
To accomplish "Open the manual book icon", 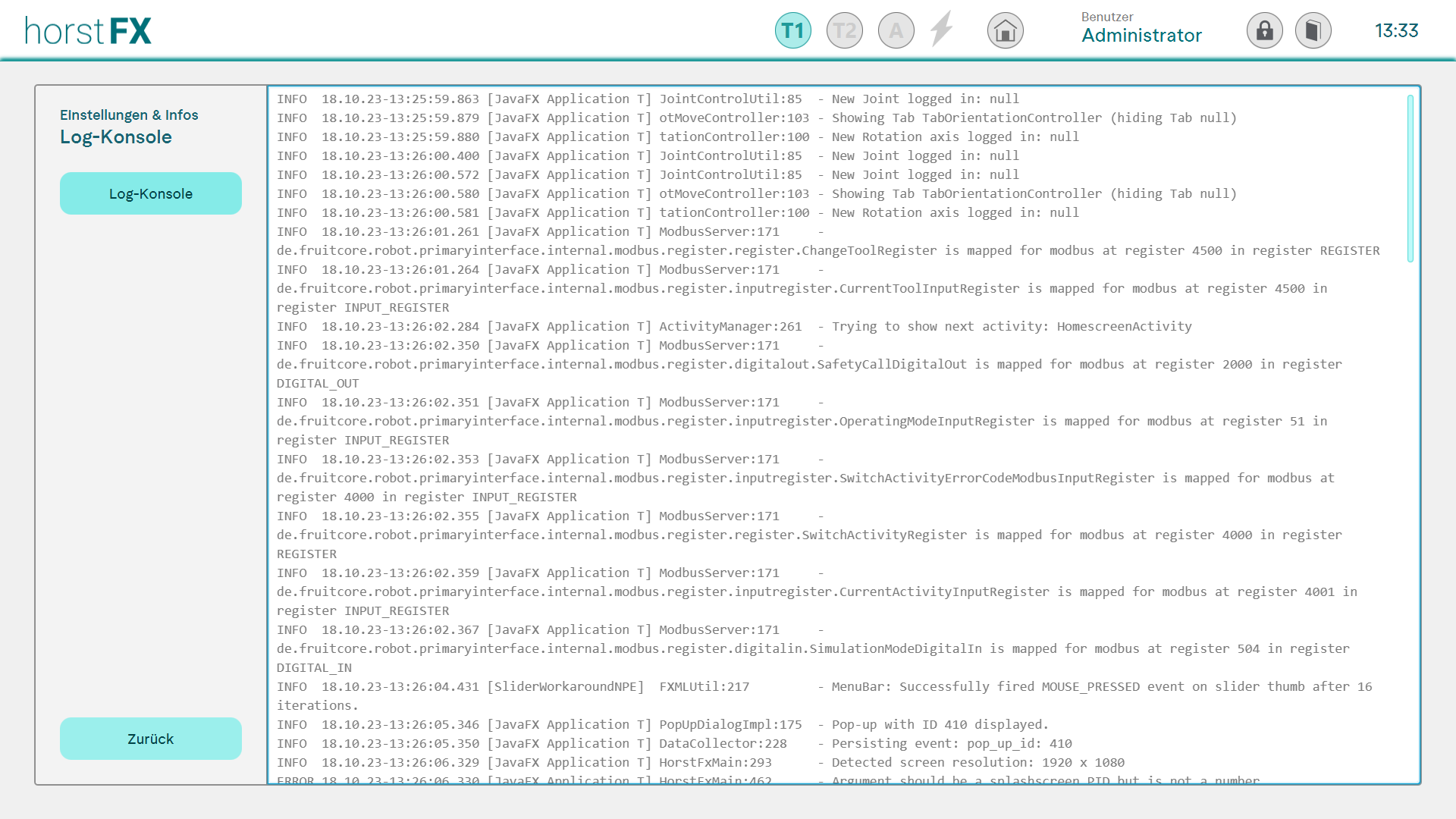I will [x=1313, y=31].
